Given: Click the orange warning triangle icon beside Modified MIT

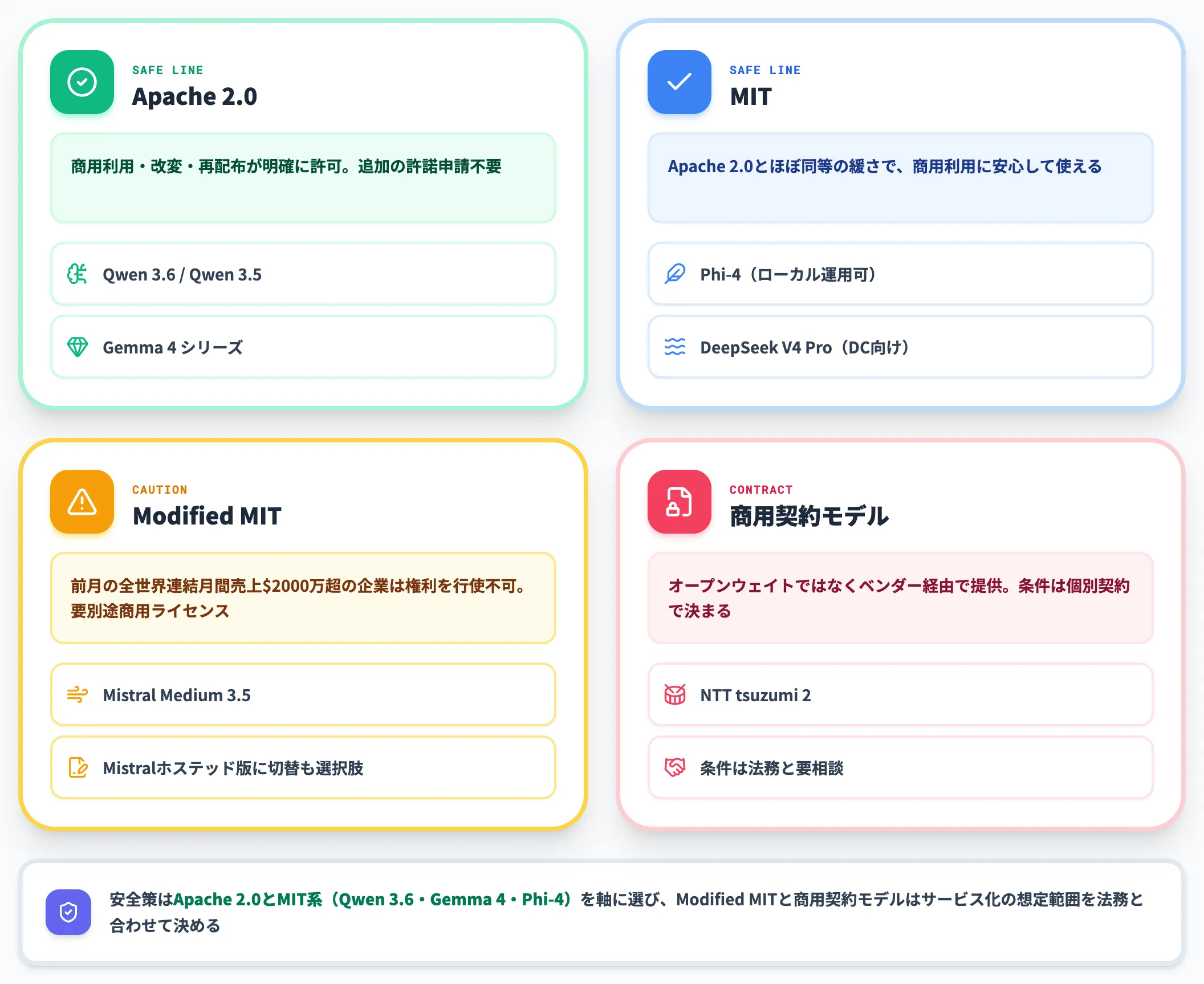Looking at the screenshot, I should coord(82,502).
